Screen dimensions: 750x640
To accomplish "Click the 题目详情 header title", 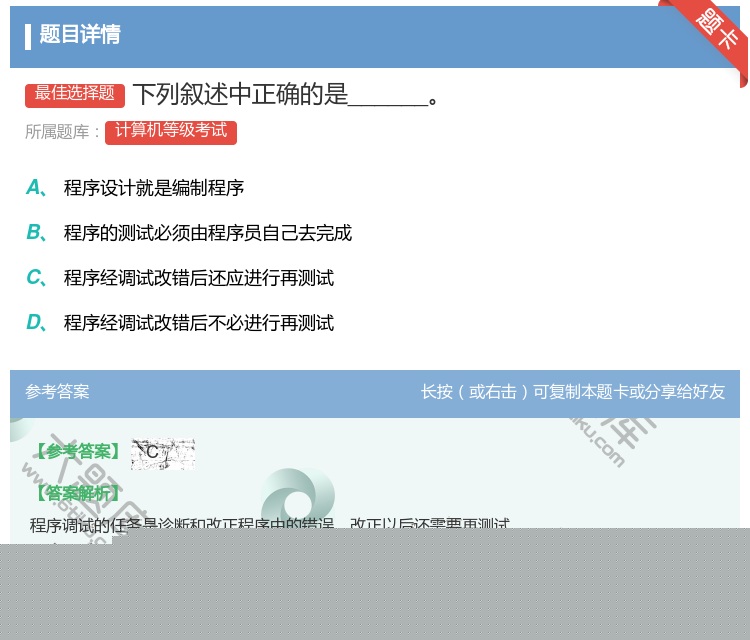I will (80, 34).
